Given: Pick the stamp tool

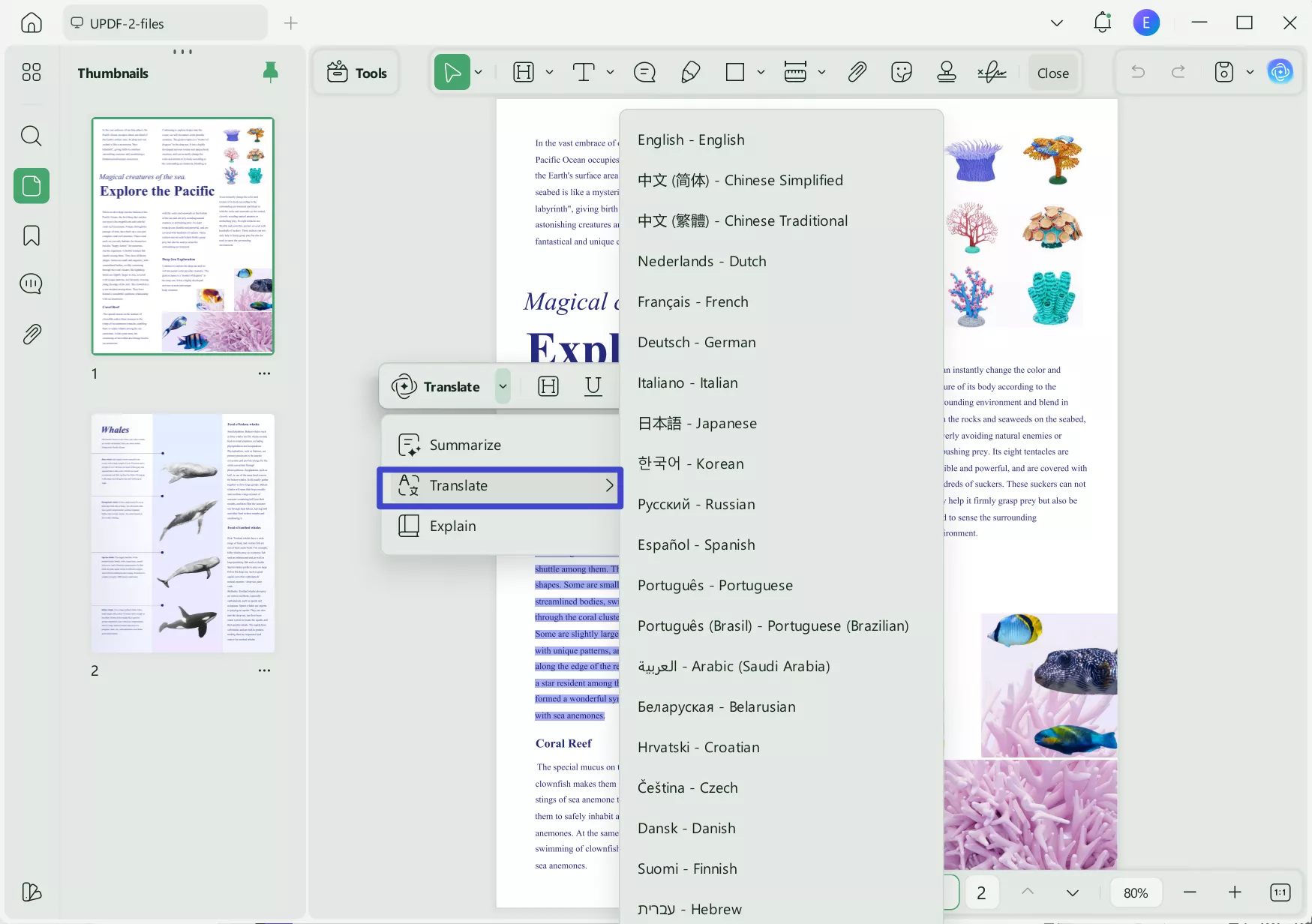Looking at the screenshot, I should coord(947,72).
